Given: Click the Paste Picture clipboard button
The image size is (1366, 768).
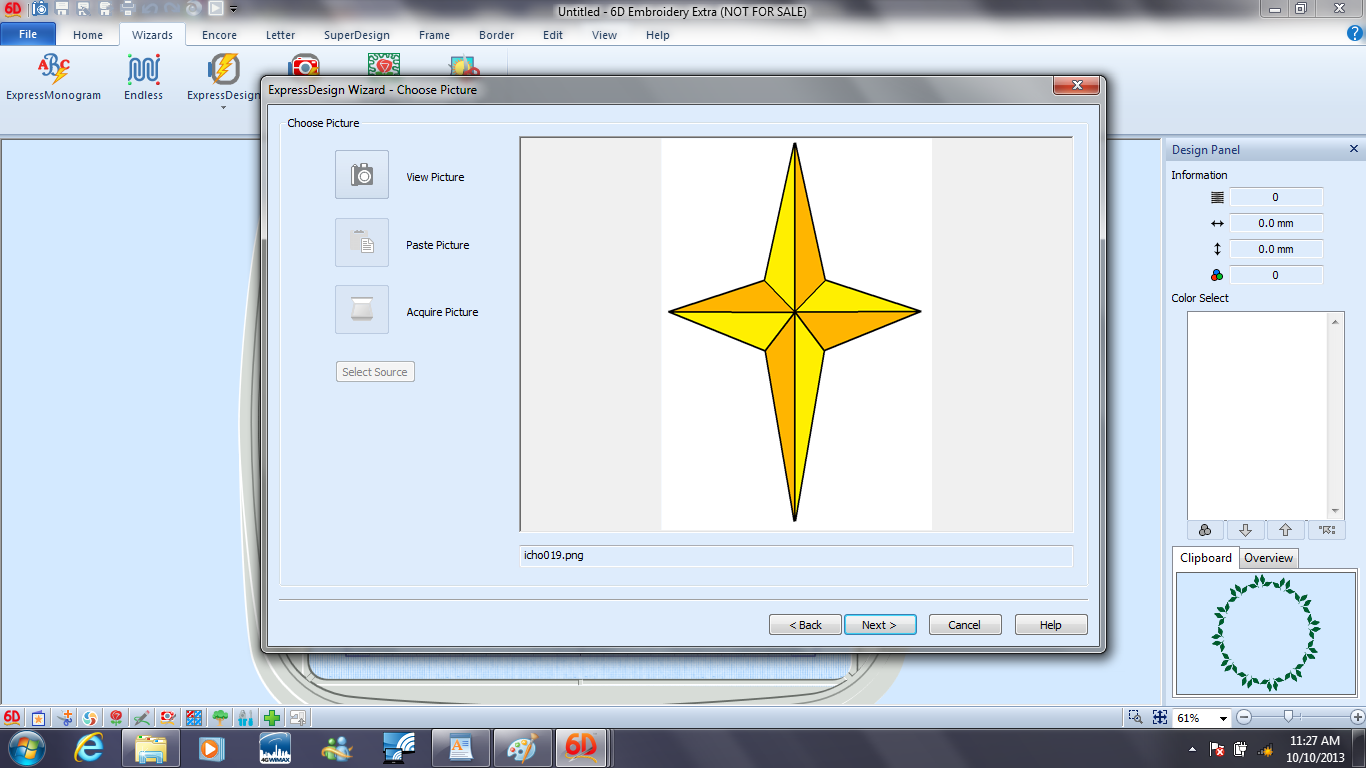Looking at the screenshot, I should (362, 243).
